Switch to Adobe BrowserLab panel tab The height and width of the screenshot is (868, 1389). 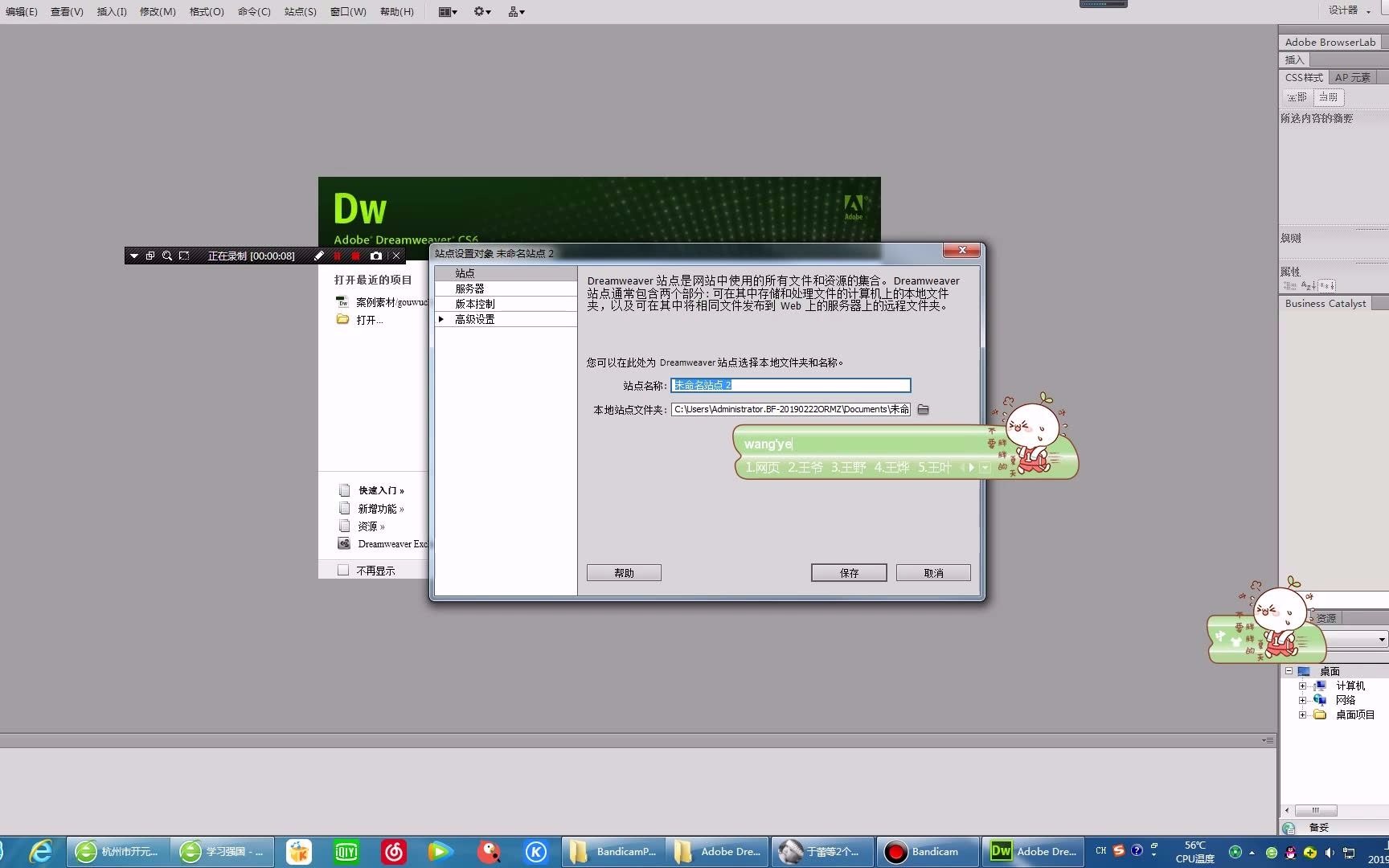click(1330, 42)
